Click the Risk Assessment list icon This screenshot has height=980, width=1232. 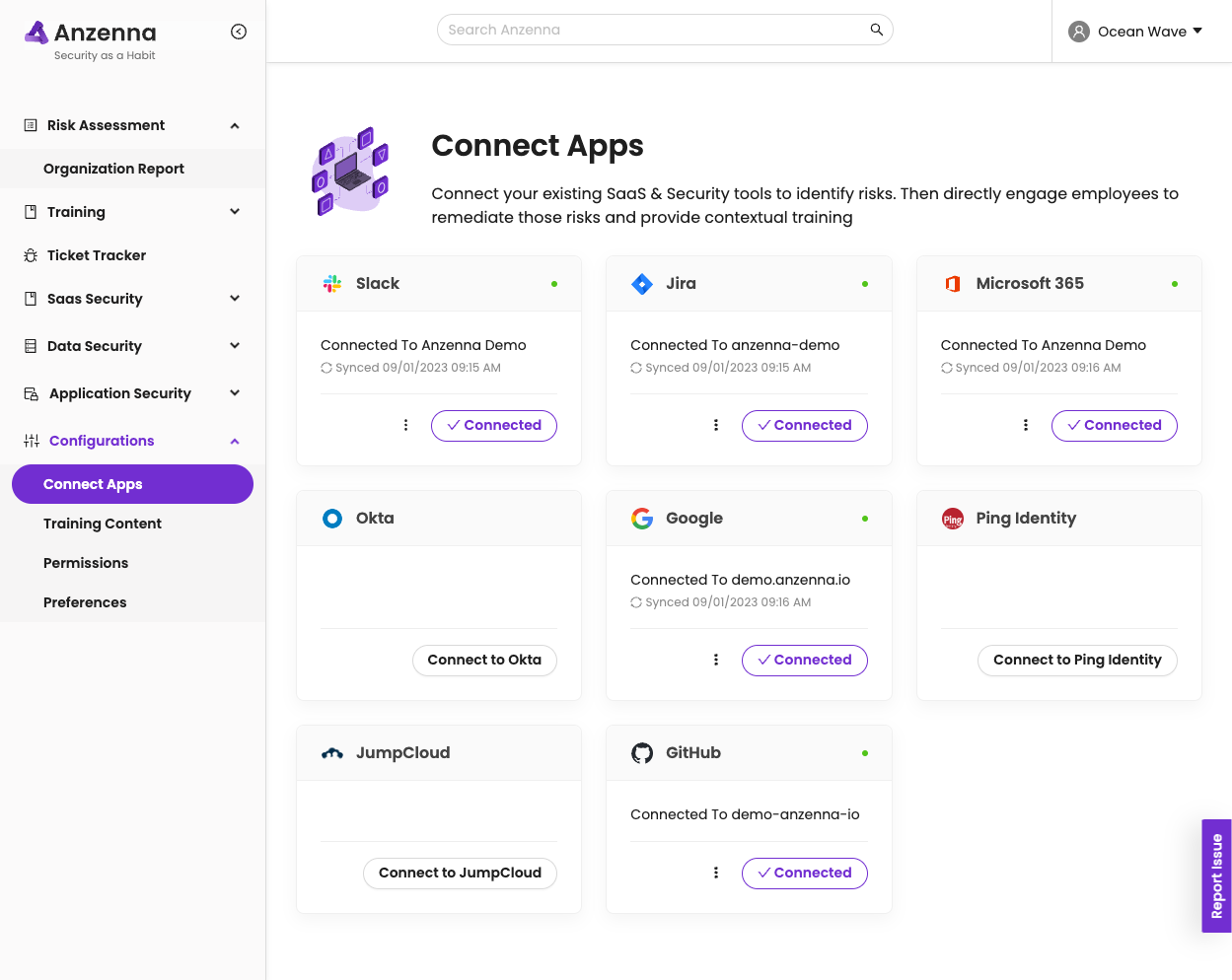[x=31, y=125]
